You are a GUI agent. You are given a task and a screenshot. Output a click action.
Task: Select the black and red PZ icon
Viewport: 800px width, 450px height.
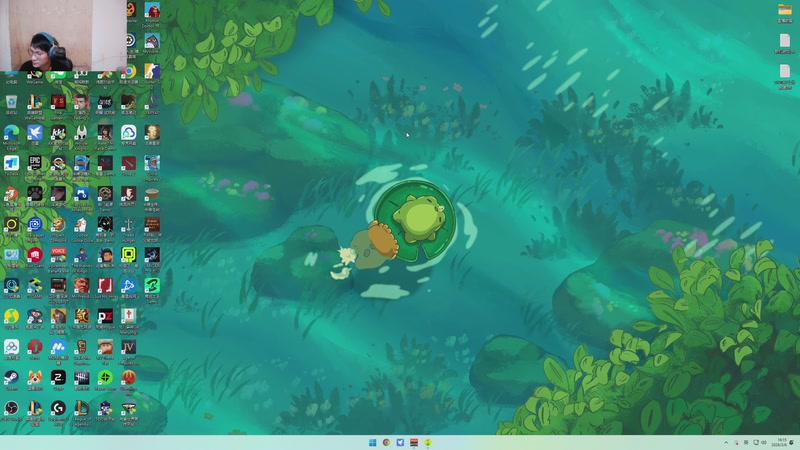click(x=105, y=316)
